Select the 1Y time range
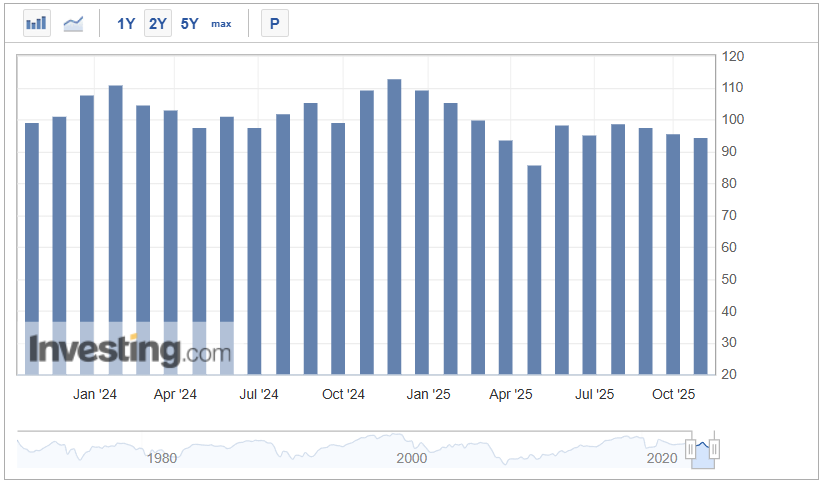The width and height of the screenshot is (823, 482). click(126, 23)
